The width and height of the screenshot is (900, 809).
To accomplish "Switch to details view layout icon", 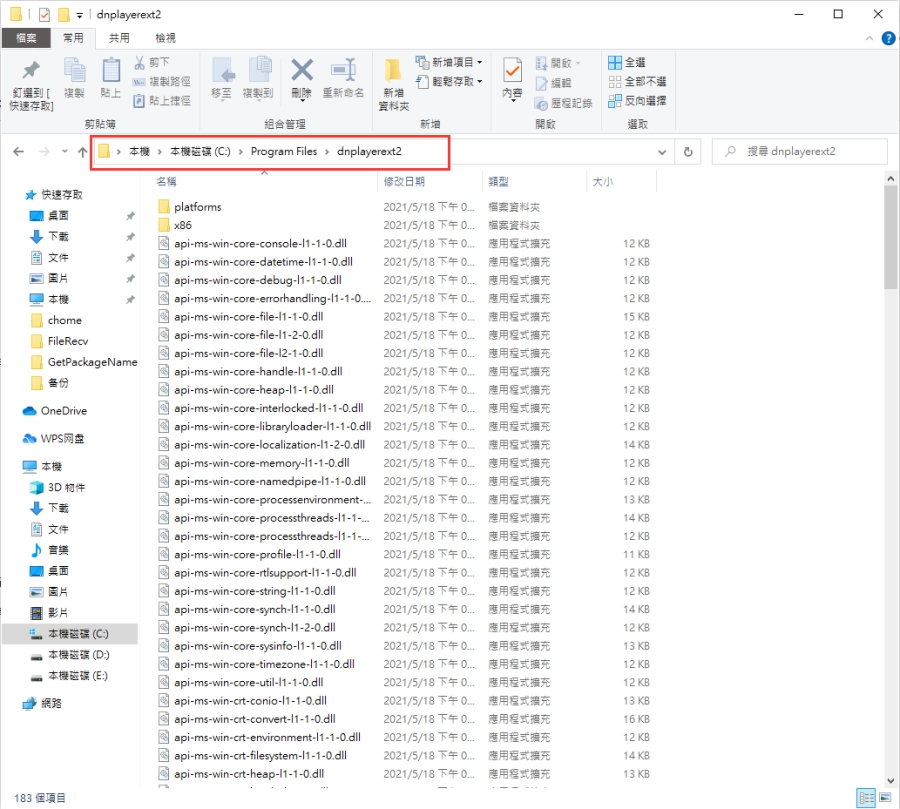I will click(x=866, y=798).
